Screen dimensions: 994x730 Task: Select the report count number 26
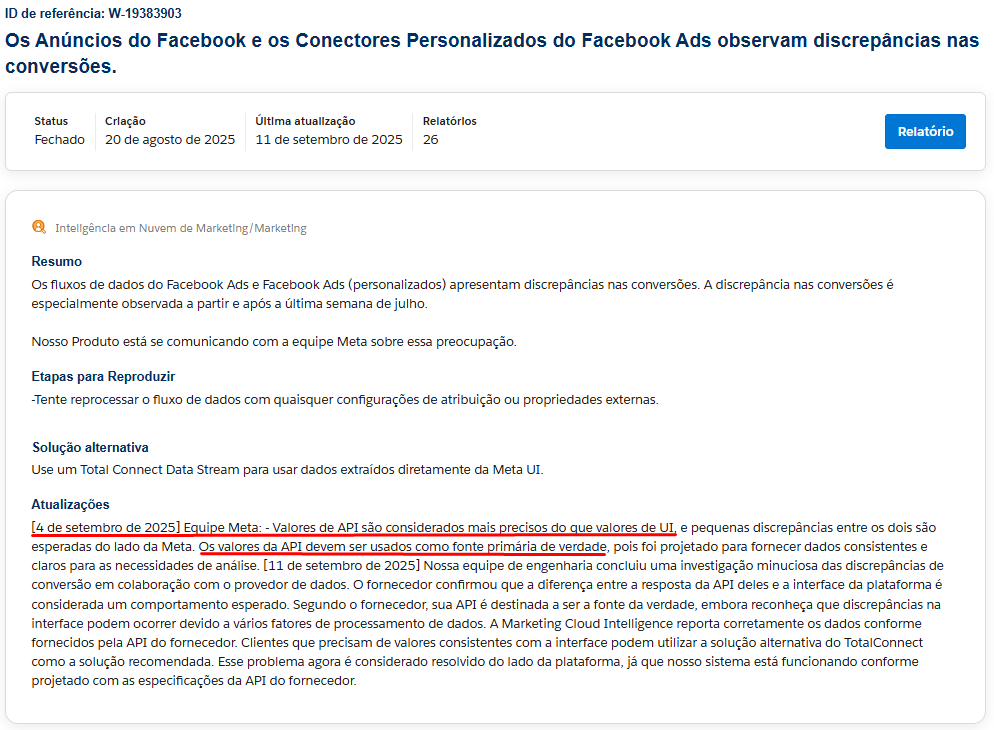(431, 140)
